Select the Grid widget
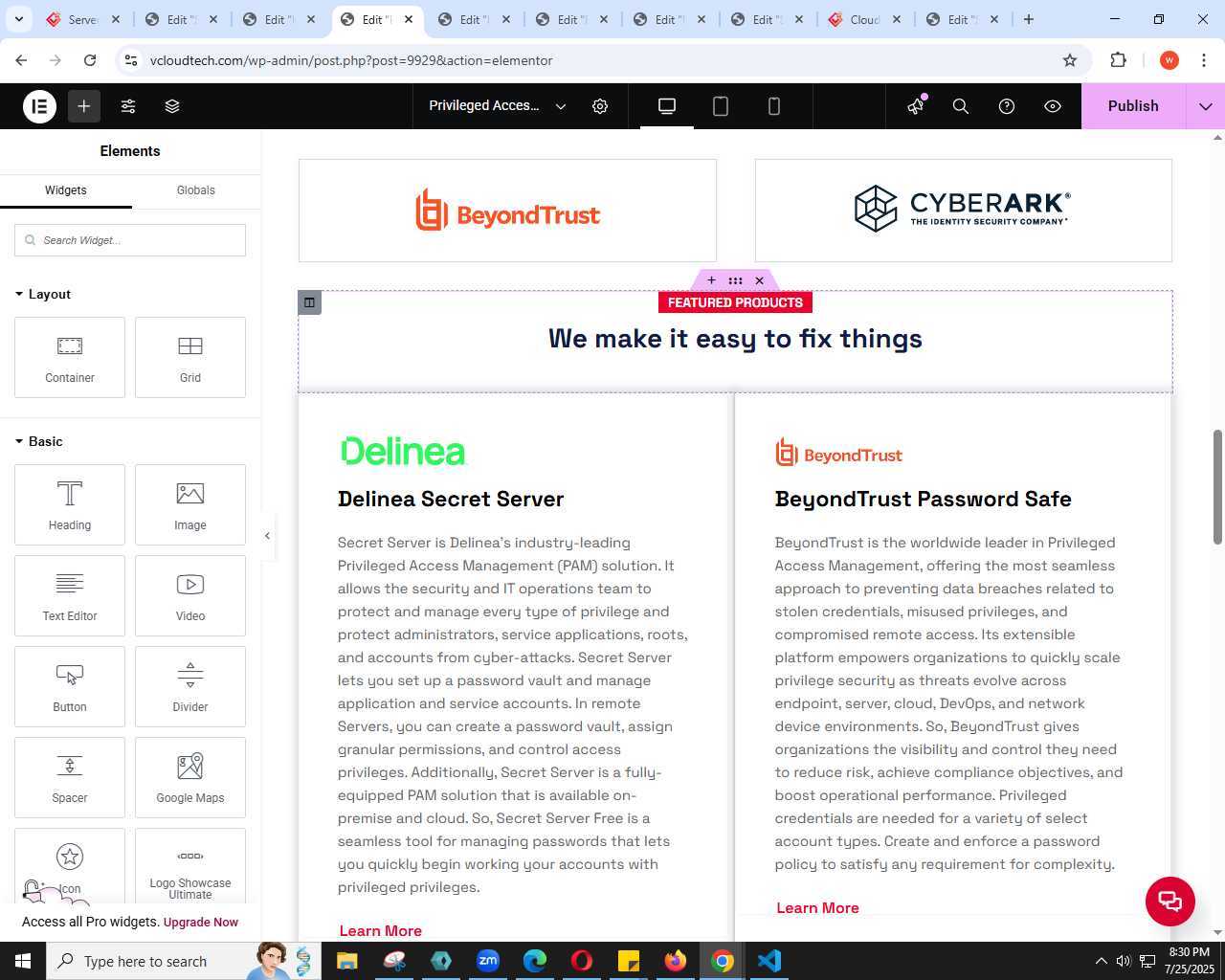This screenshot has width=1225, height=980. pos(190,358)
